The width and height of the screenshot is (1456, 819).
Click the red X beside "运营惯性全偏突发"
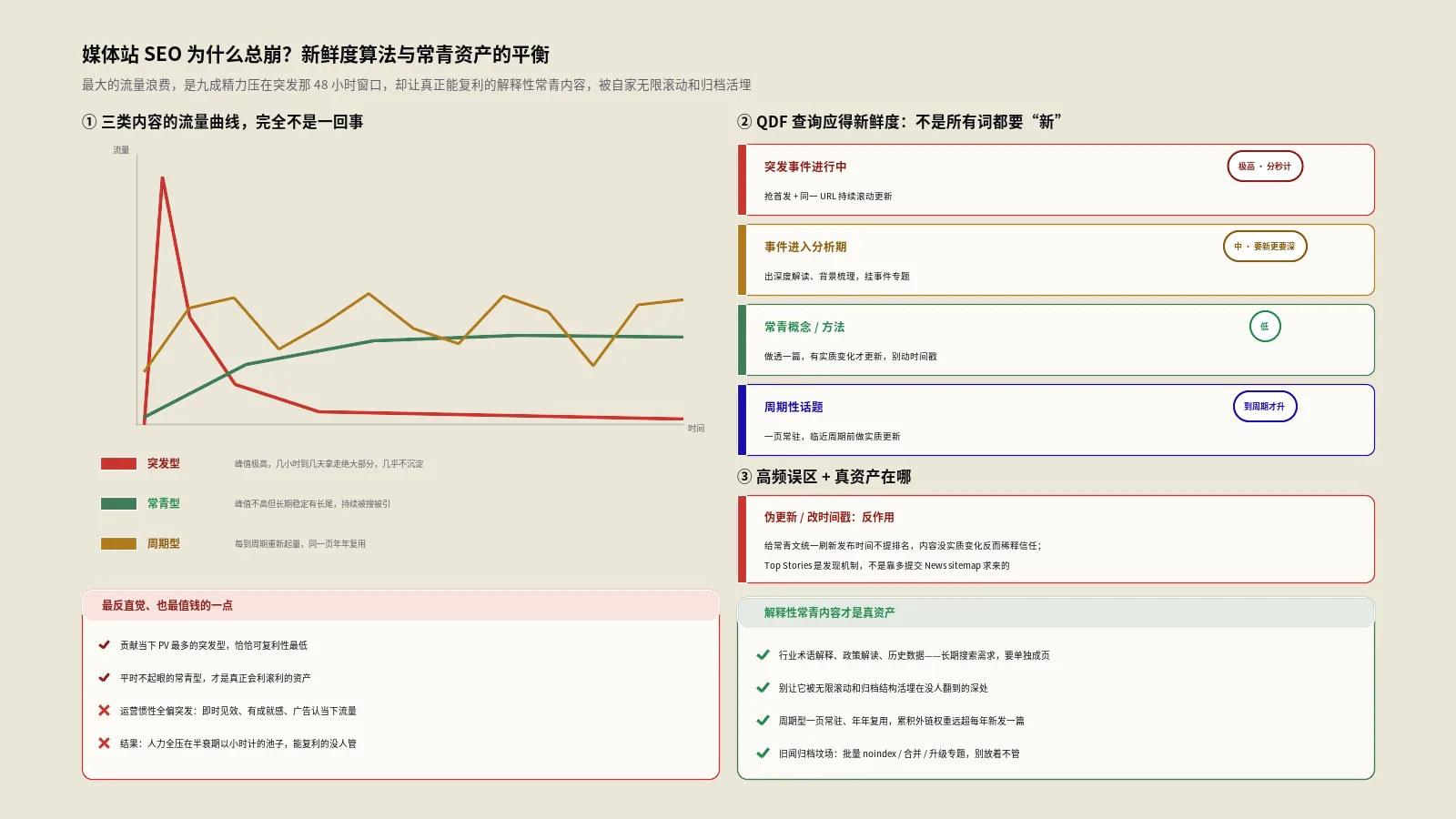point(105,711)
